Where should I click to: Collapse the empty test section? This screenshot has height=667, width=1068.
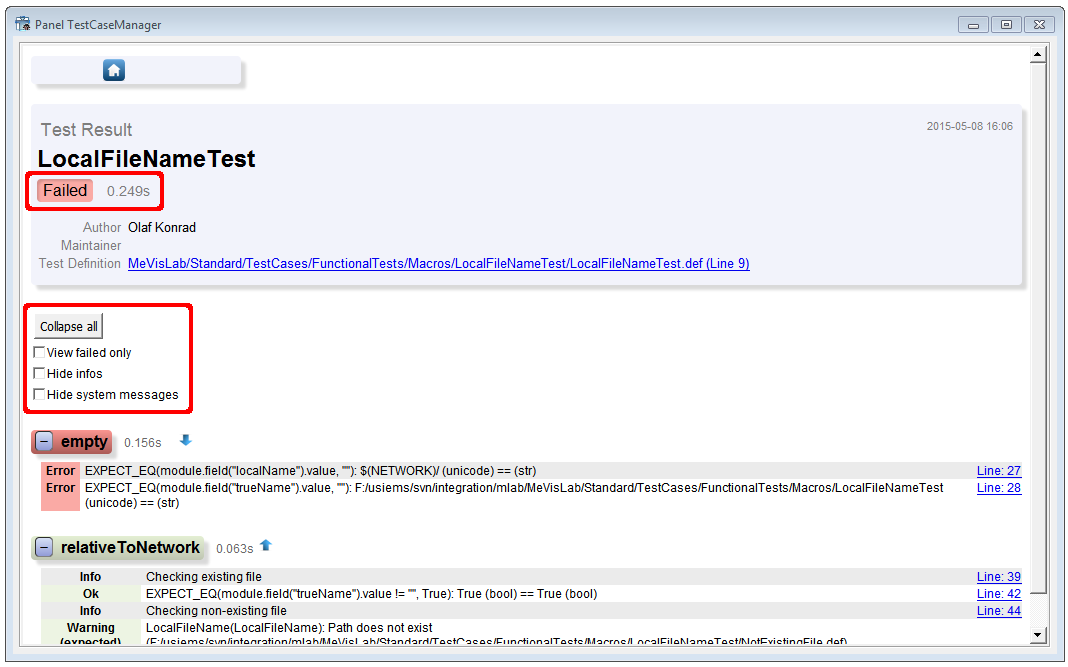44,442
